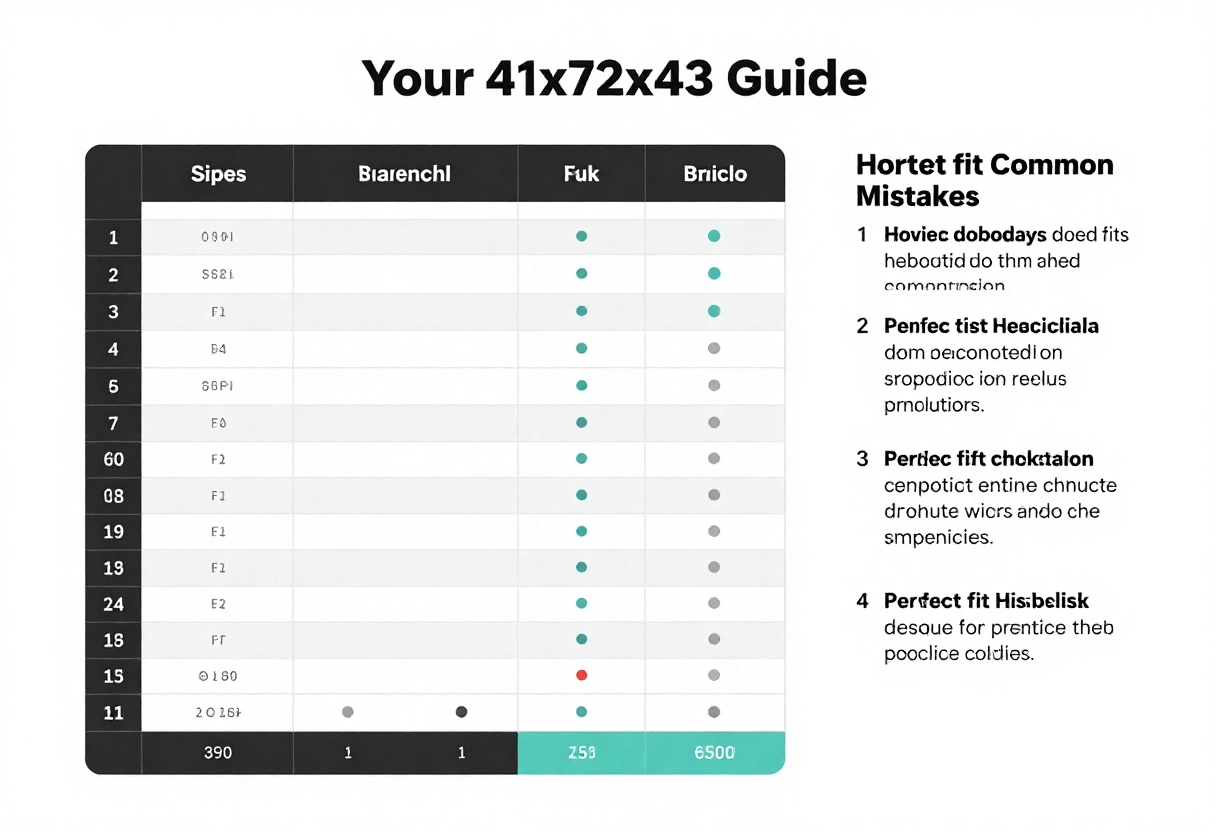Click the teal Fuk dot in row 08
This screenshot has height=832, width=1216.
click(x=581, y=495)
